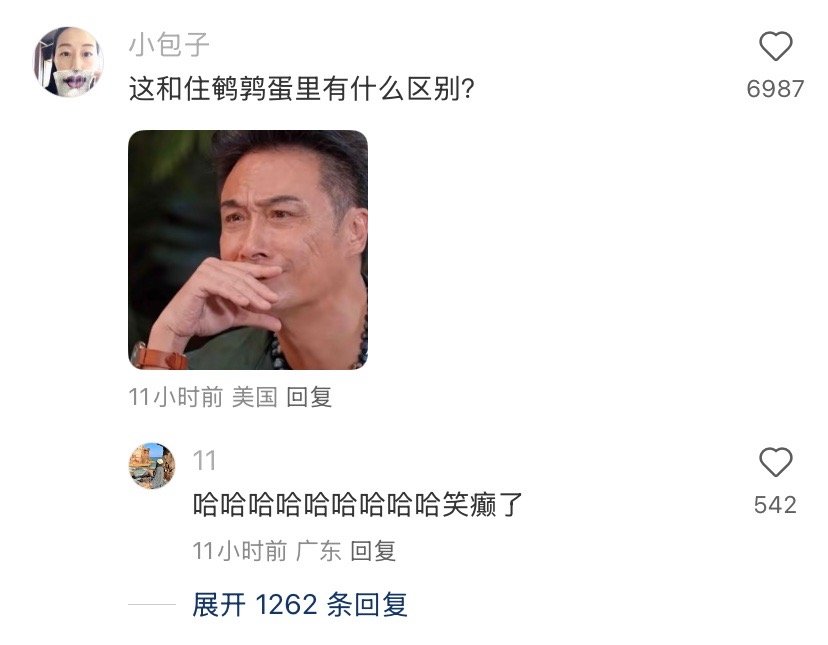This screenshot has height=645, width=828.
Task: Open 小包子's profile avatar
Action: 68,62
